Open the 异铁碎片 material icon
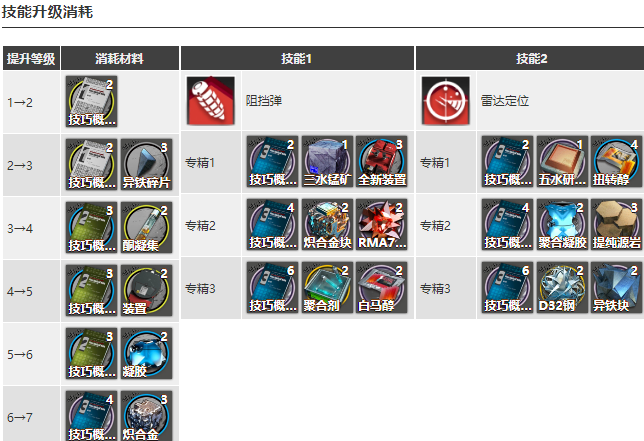The width and height of the screenshot is (644, 441). click(x=146, y=164)
